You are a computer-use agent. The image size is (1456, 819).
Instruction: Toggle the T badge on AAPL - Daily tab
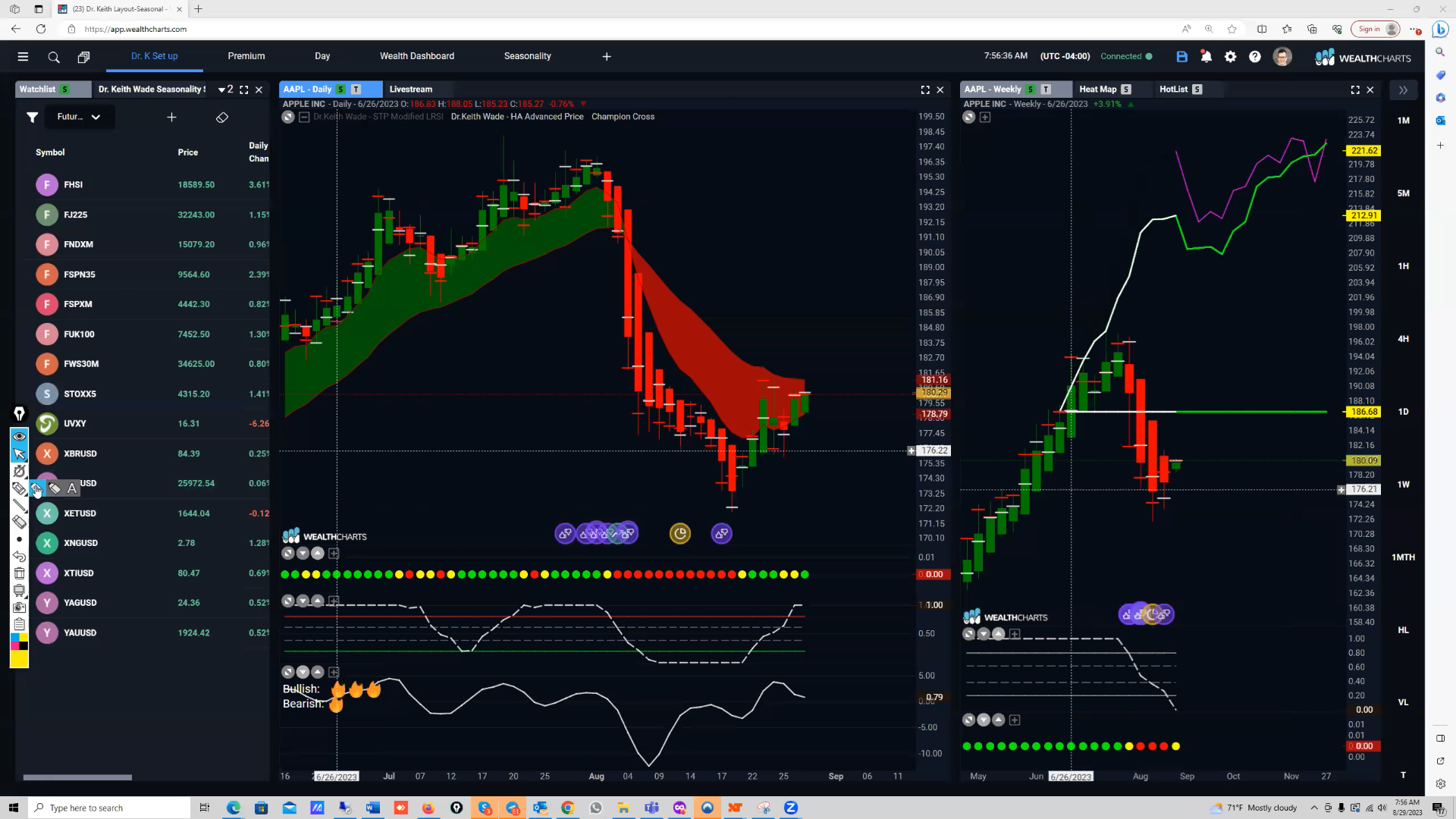(x=356, y=89)
